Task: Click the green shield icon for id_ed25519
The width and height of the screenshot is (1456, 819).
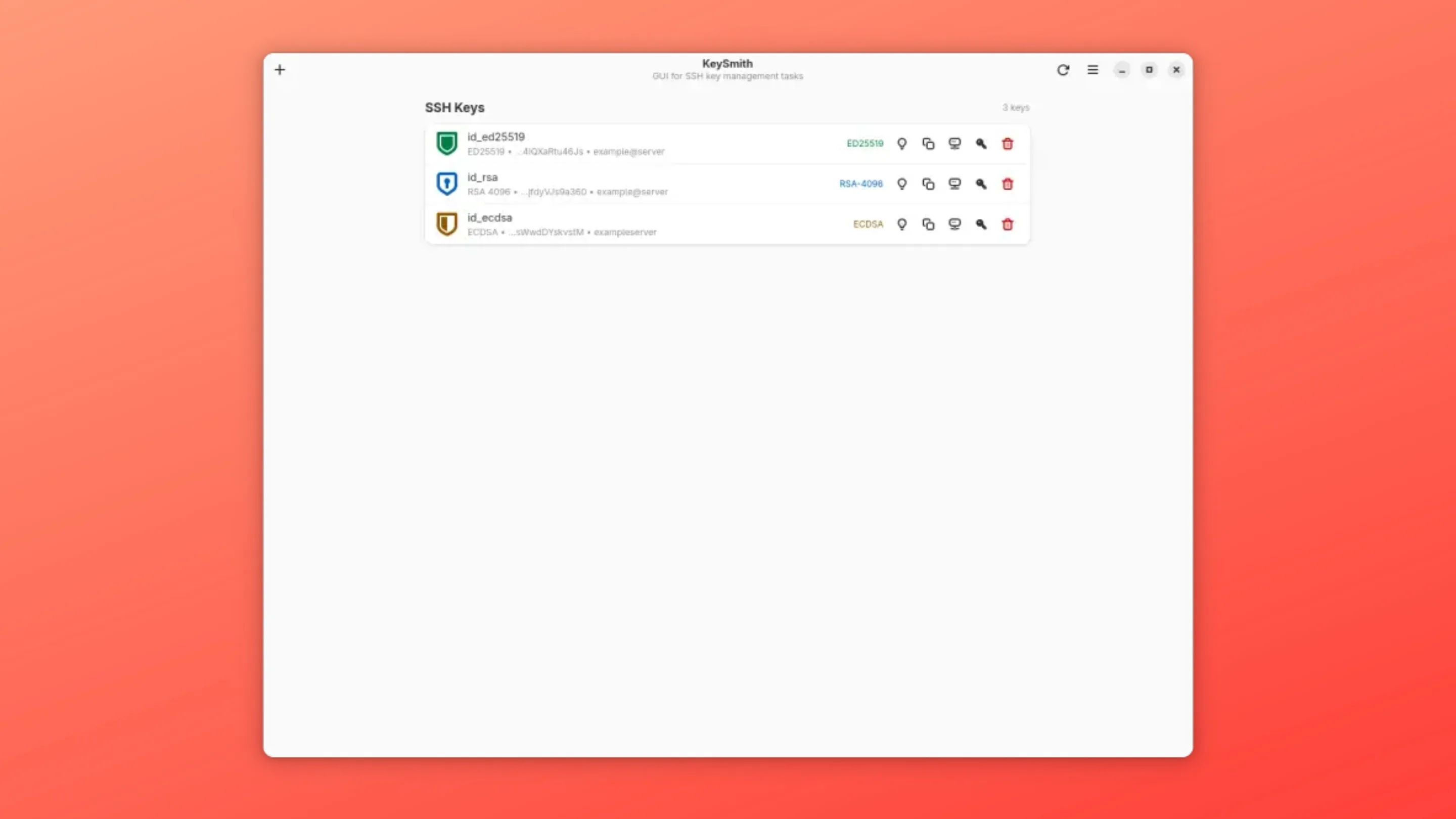Action: coord(446,144)
